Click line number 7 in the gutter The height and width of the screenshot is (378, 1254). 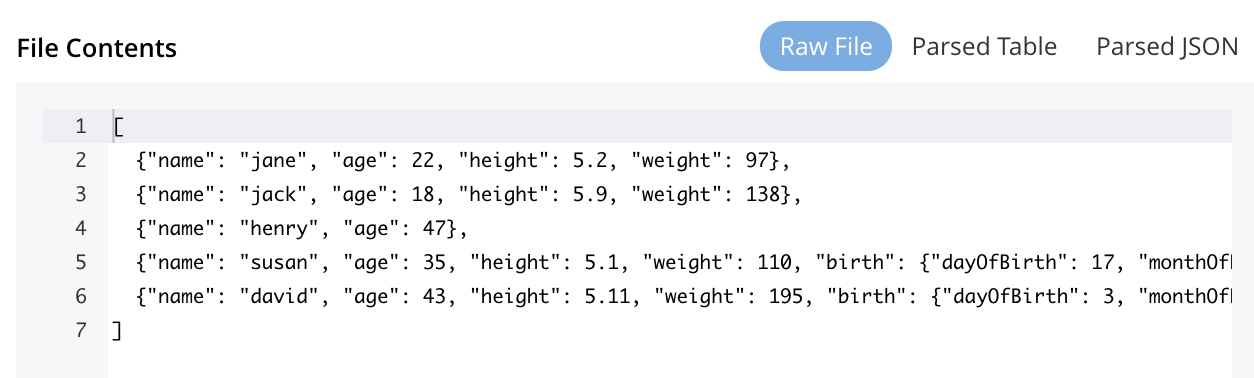81,331
